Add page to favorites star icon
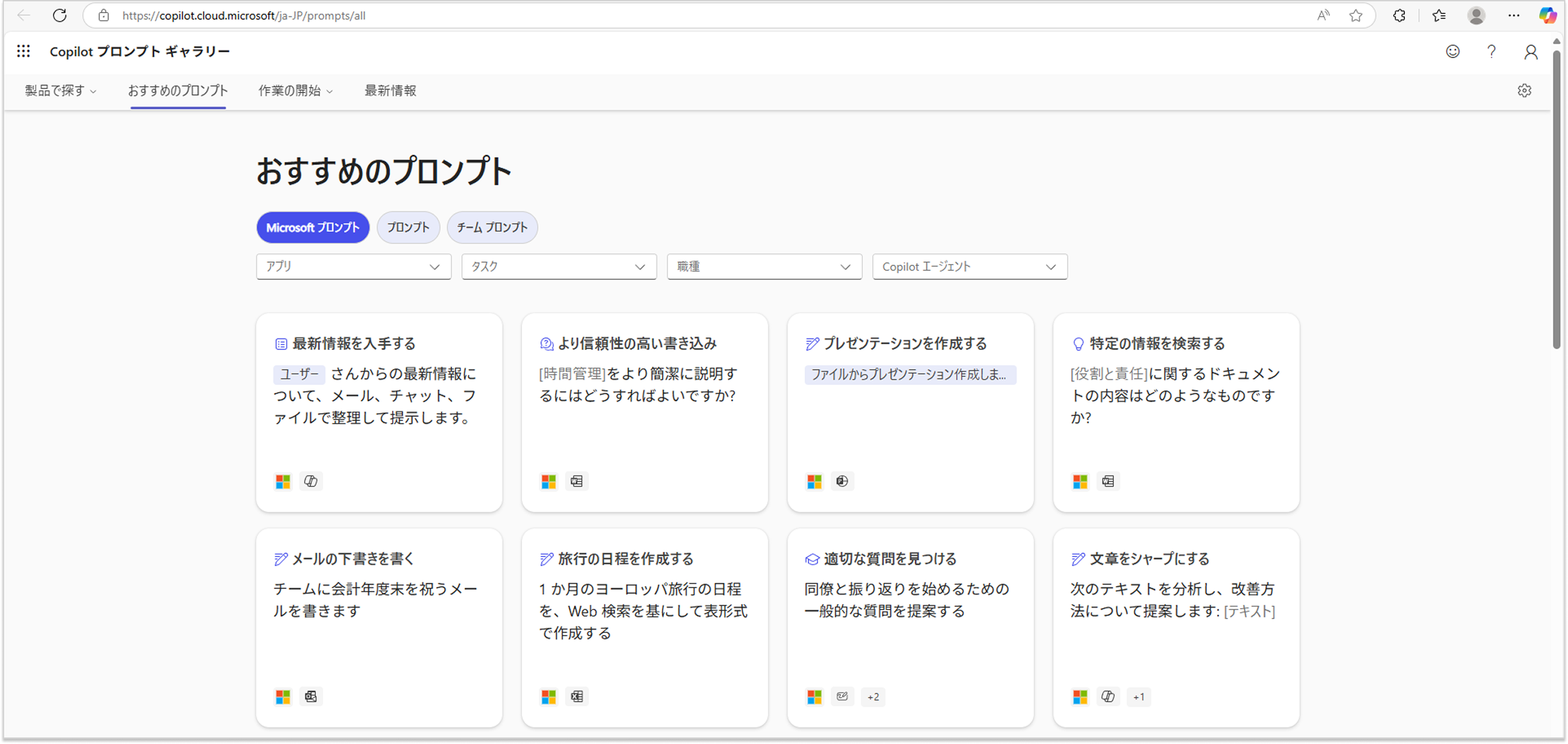Screen dimensions: 1568x744 click(x=1356, y=16)
